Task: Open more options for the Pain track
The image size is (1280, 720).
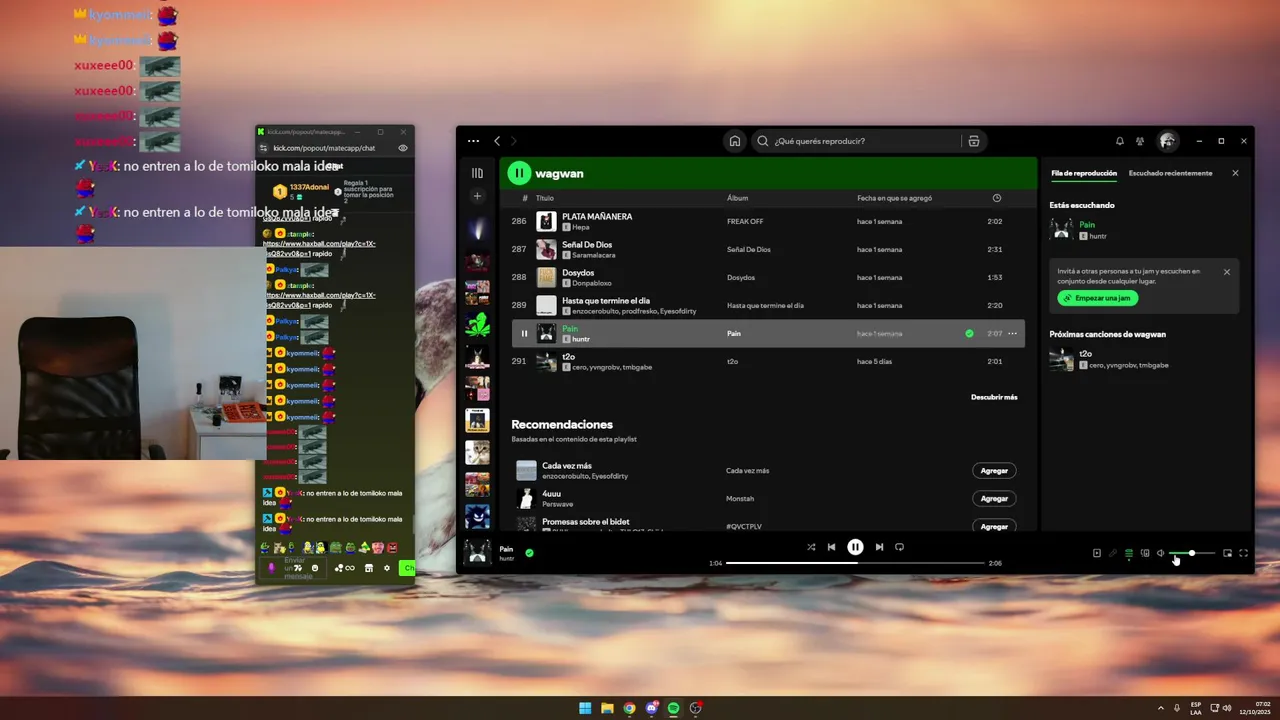Action: [1012, 333]
